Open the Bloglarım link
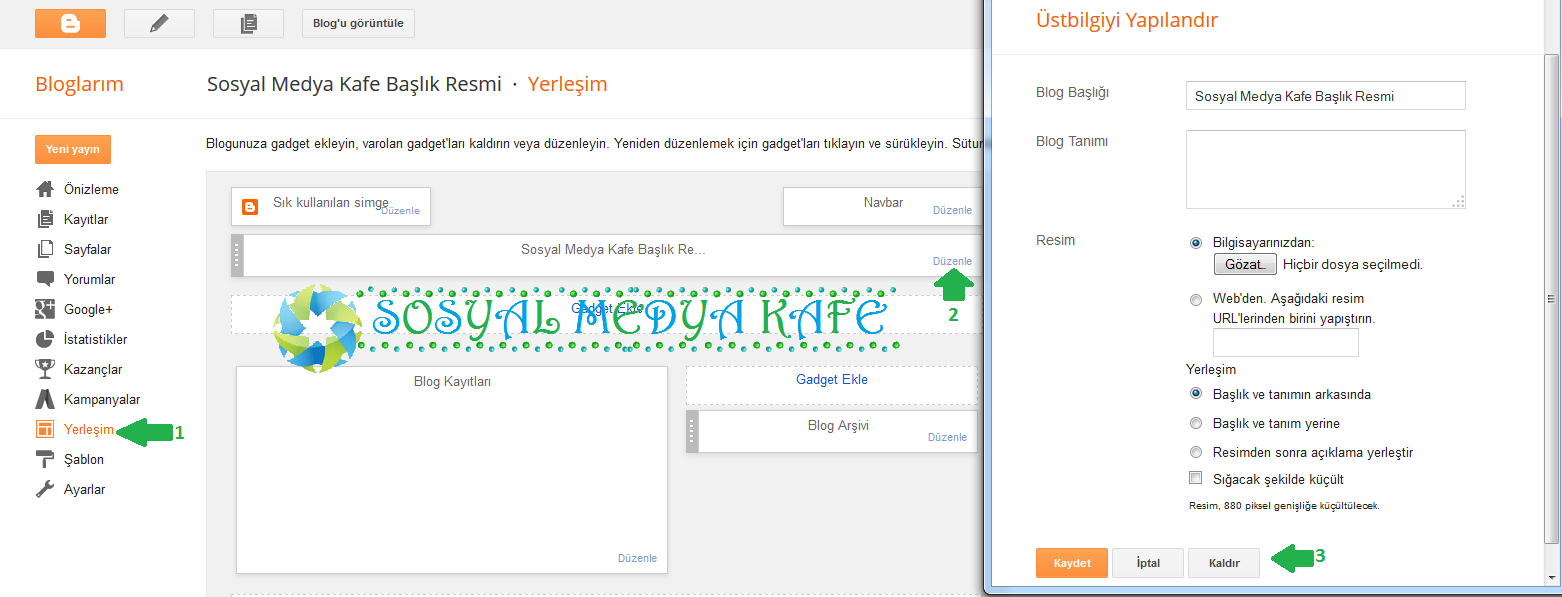This screenshot has height=597, width=1562. point(79,84)
